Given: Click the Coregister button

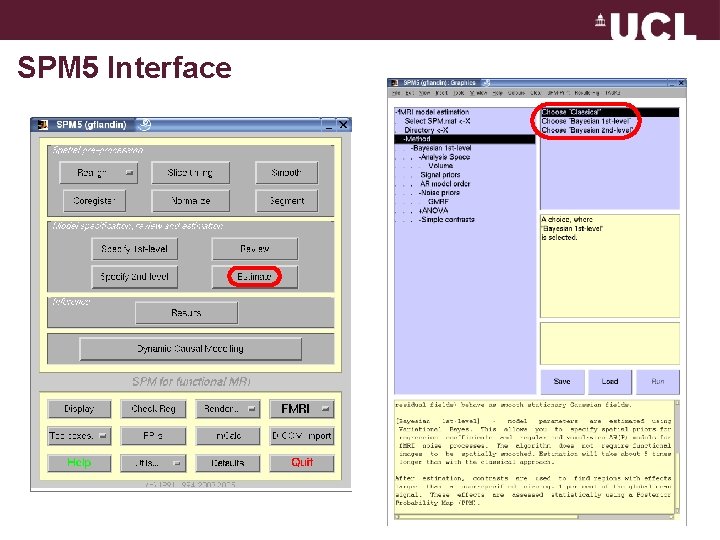Looking at the screenshot, I should tap(94, 201).
